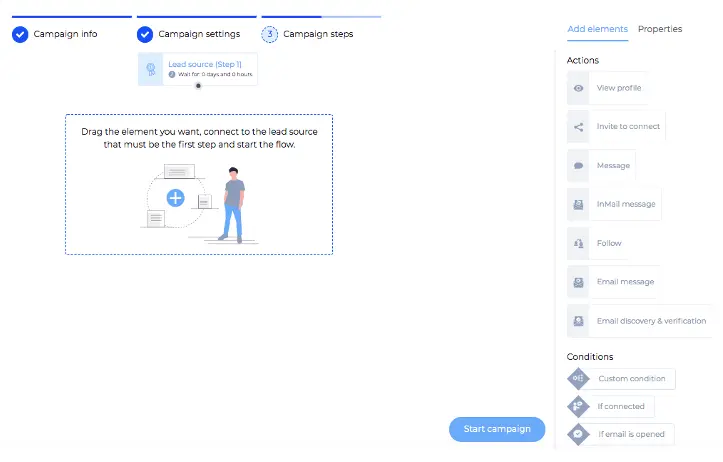
Task: Select the InMail message icon
Action: coord(578,204)
